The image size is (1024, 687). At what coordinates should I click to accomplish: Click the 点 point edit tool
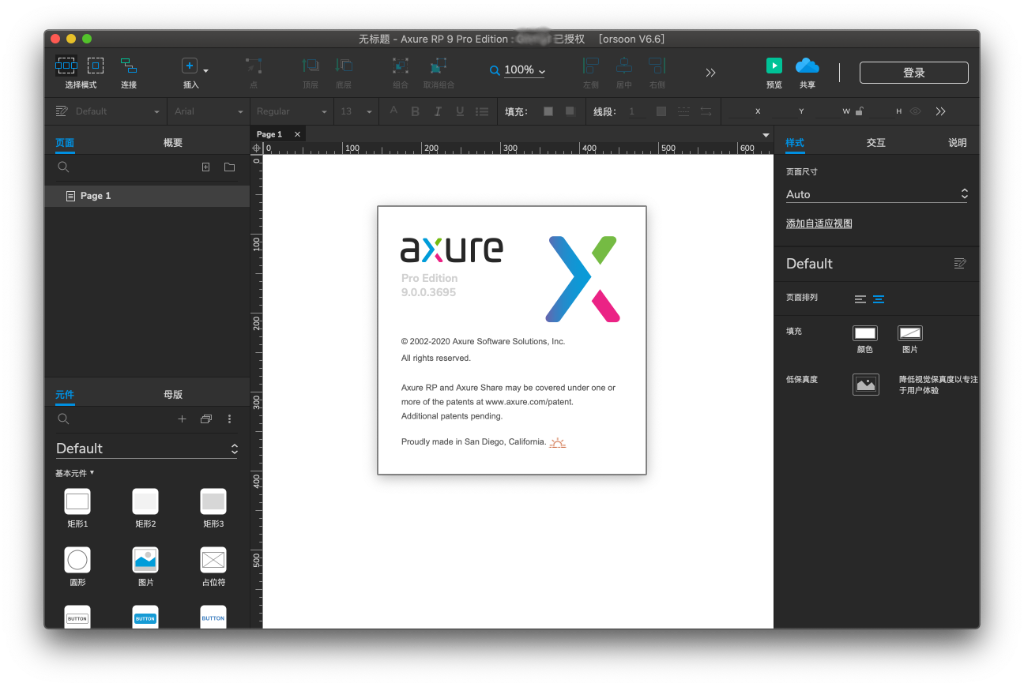click(253, 65)
